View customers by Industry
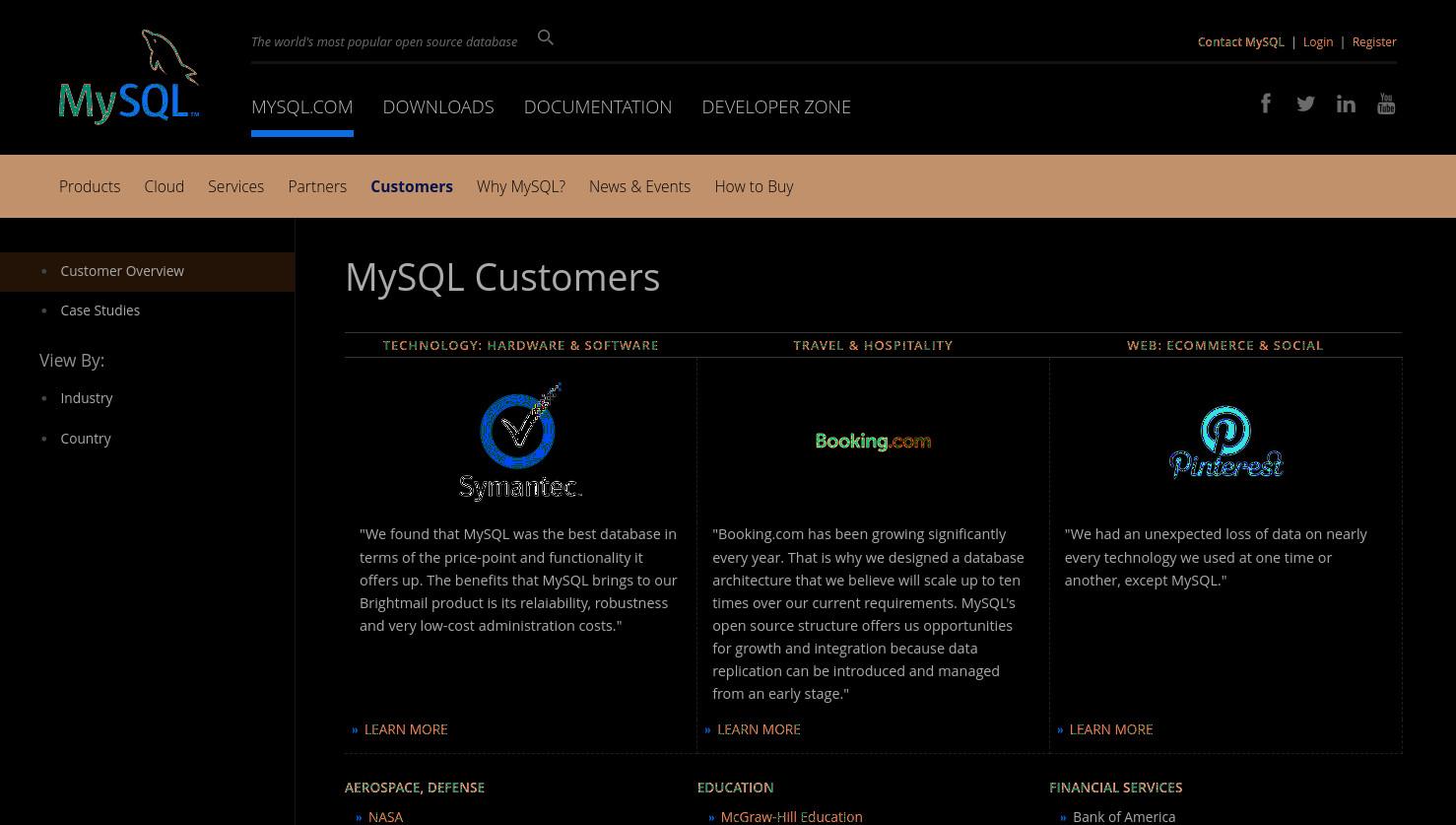Screen dimensions: 1456x825 [x=87, y=398]
